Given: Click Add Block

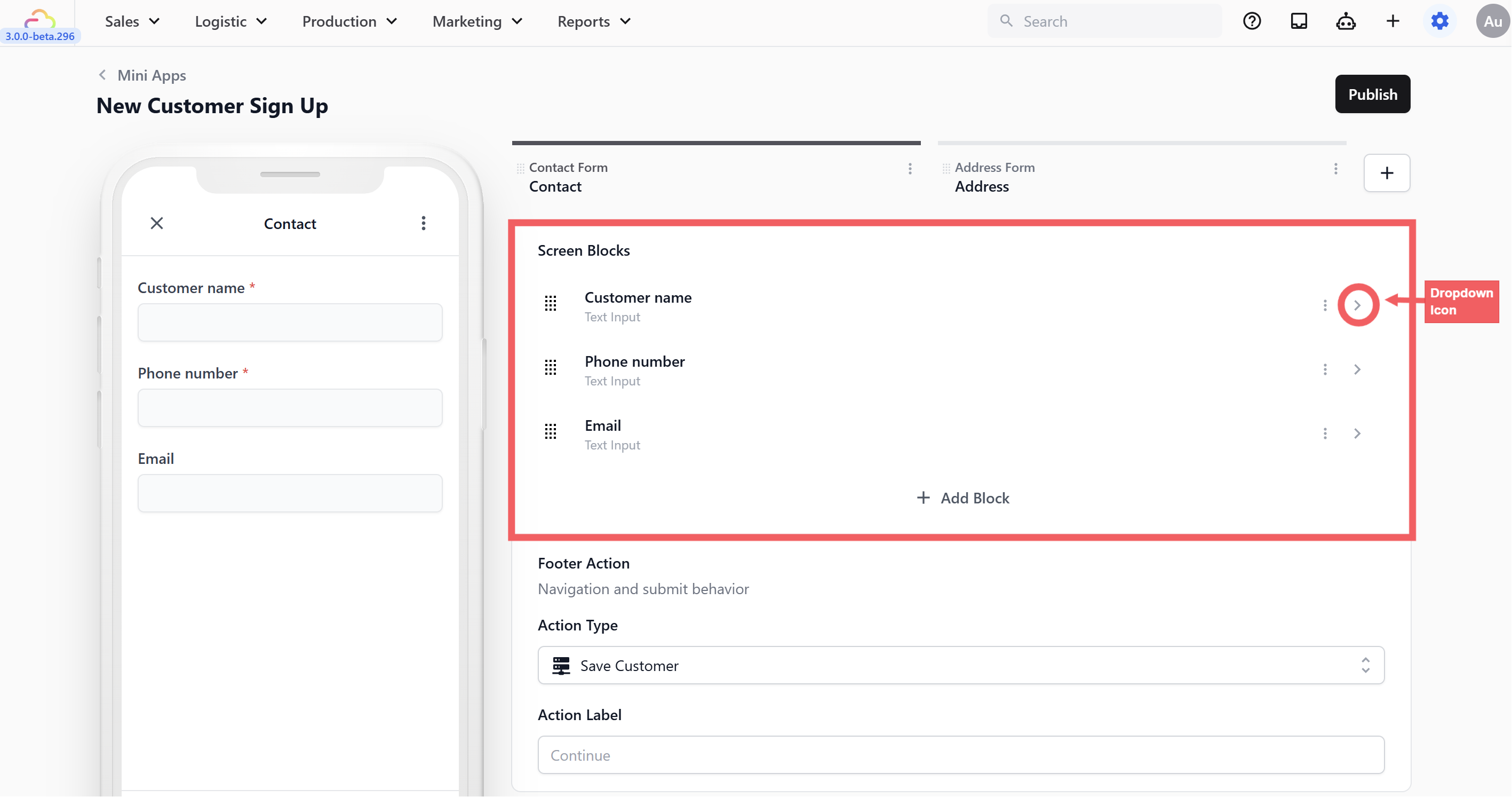Looking at the screenshot, I should point(962,498).
